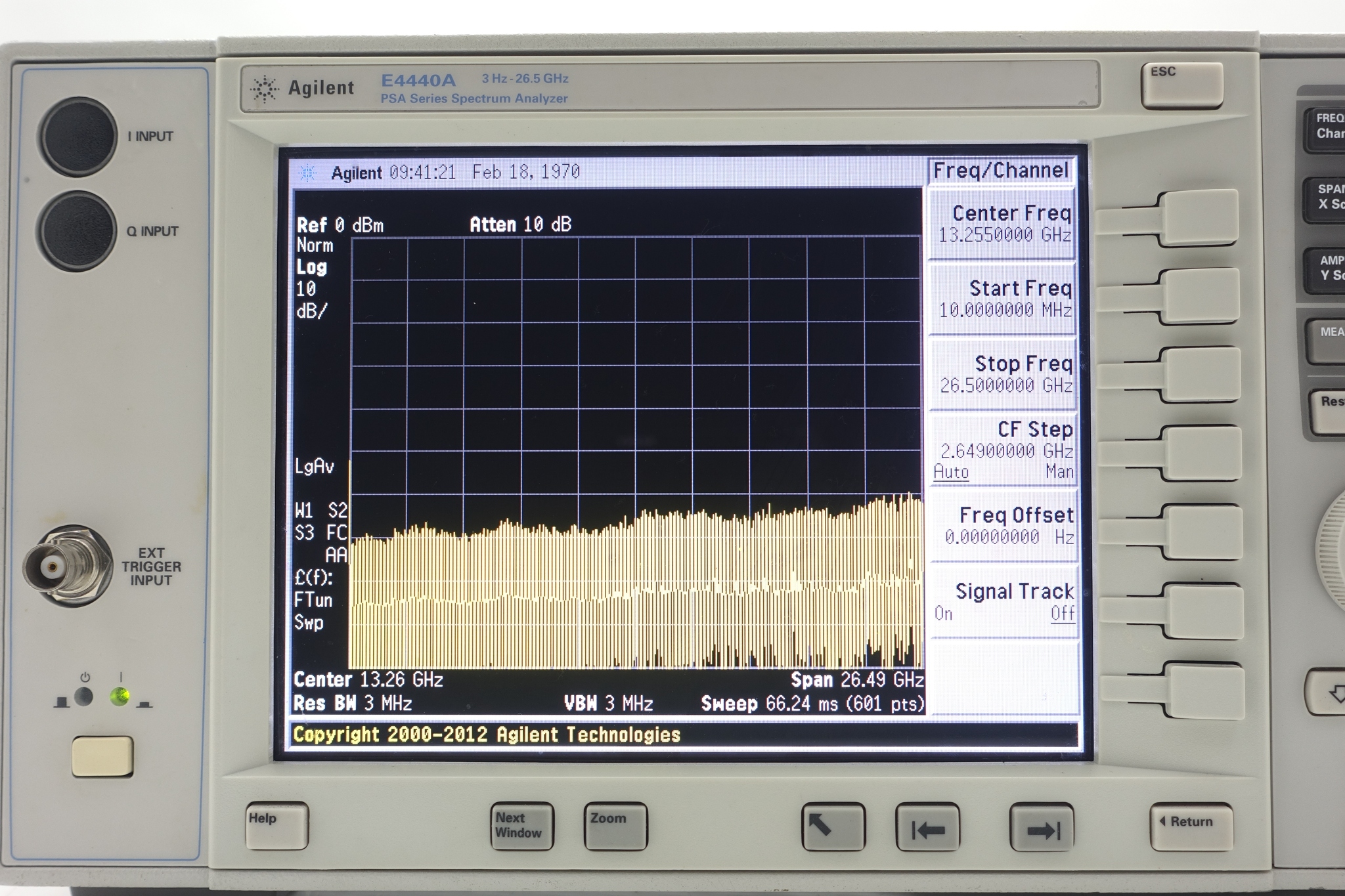
Task: Click the down-arrow key at right edge
Action: point(1327,693)
